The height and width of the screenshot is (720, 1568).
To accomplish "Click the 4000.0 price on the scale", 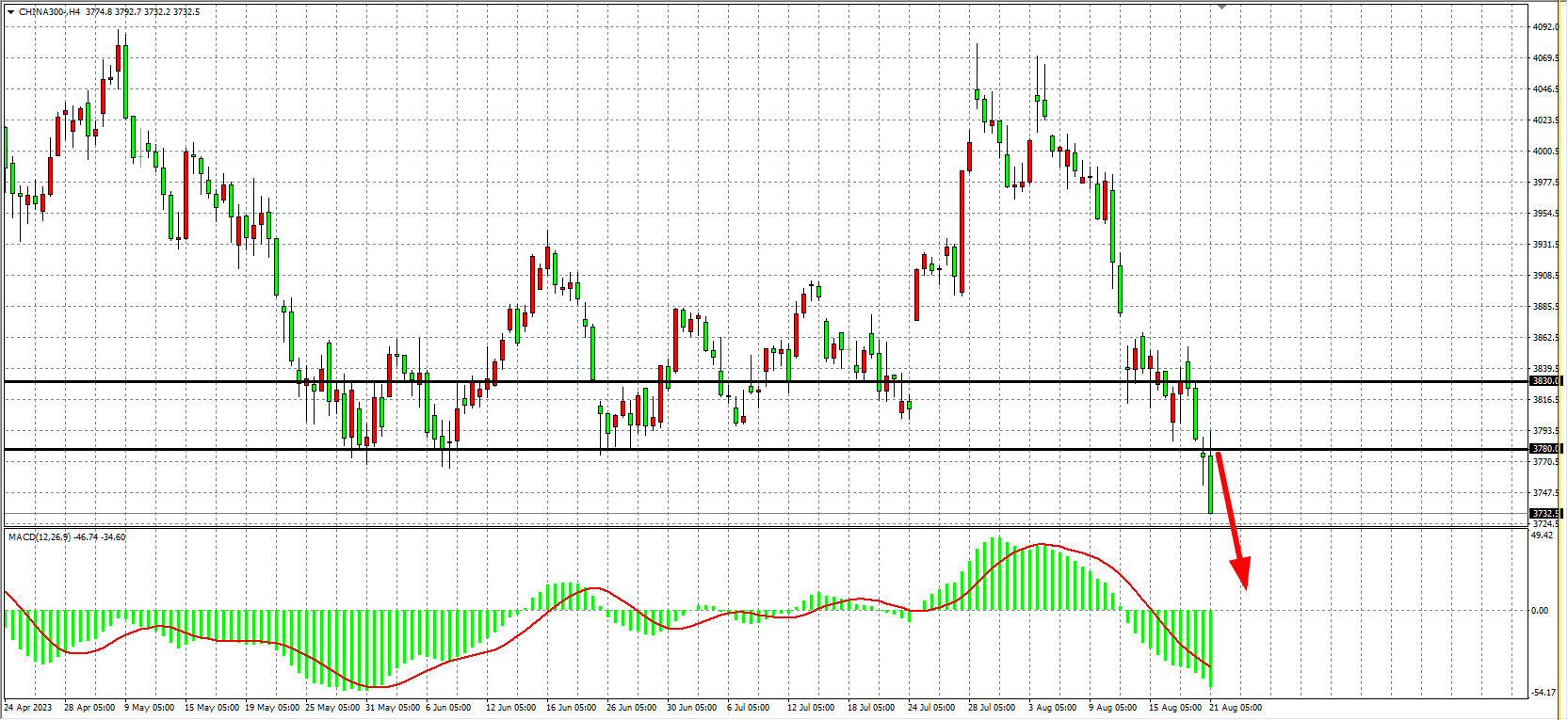I will tap(1545, 152).
